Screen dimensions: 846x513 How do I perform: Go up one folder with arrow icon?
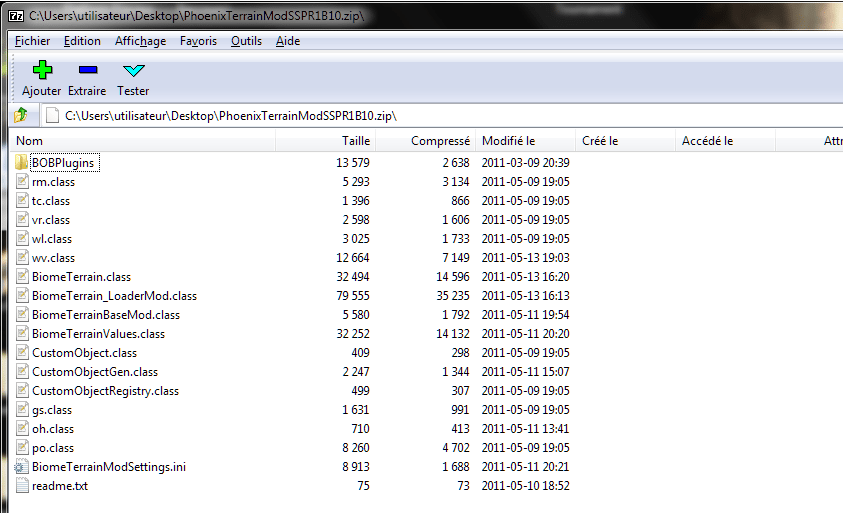click(21, 115)
